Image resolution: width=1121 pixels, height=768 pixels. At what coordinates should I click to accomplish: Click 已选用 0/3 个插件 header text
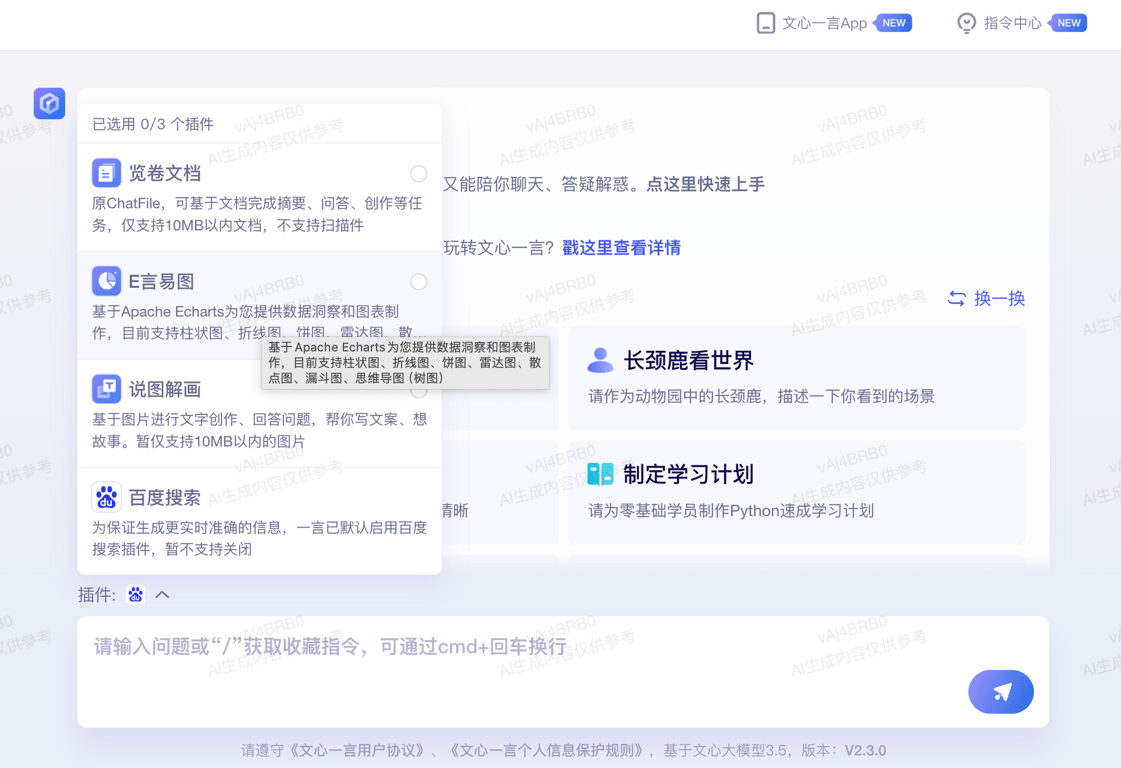[x=153, y=124]
